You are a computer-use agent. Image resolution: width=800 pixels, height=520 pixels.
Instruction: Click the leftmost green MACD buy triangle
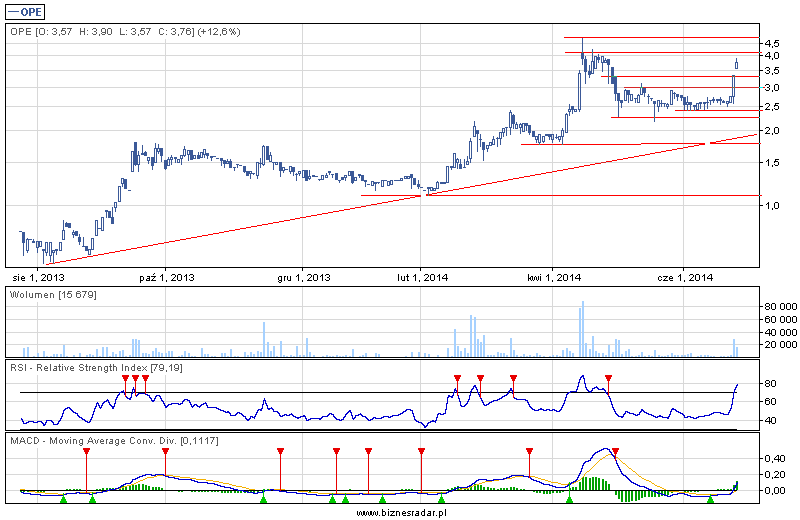coord(63,499)
